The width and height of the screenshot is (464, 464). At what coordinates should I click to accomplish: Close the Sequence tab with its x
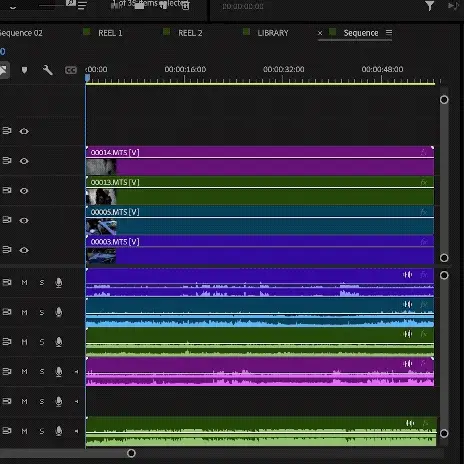[x=320, y=33]
